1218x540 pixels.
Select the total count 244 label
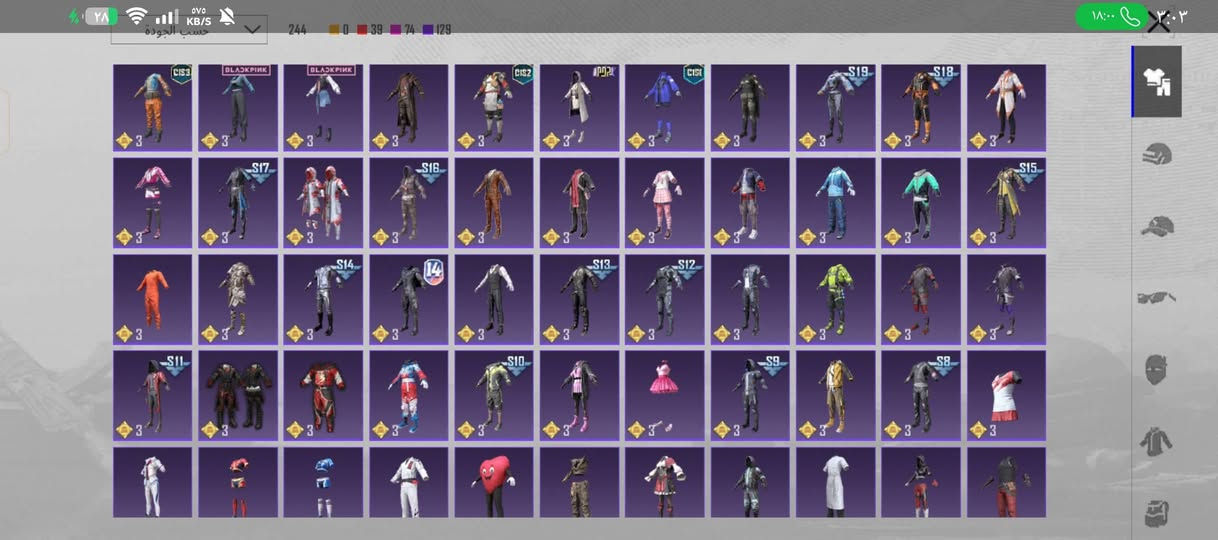click(297, 30)
